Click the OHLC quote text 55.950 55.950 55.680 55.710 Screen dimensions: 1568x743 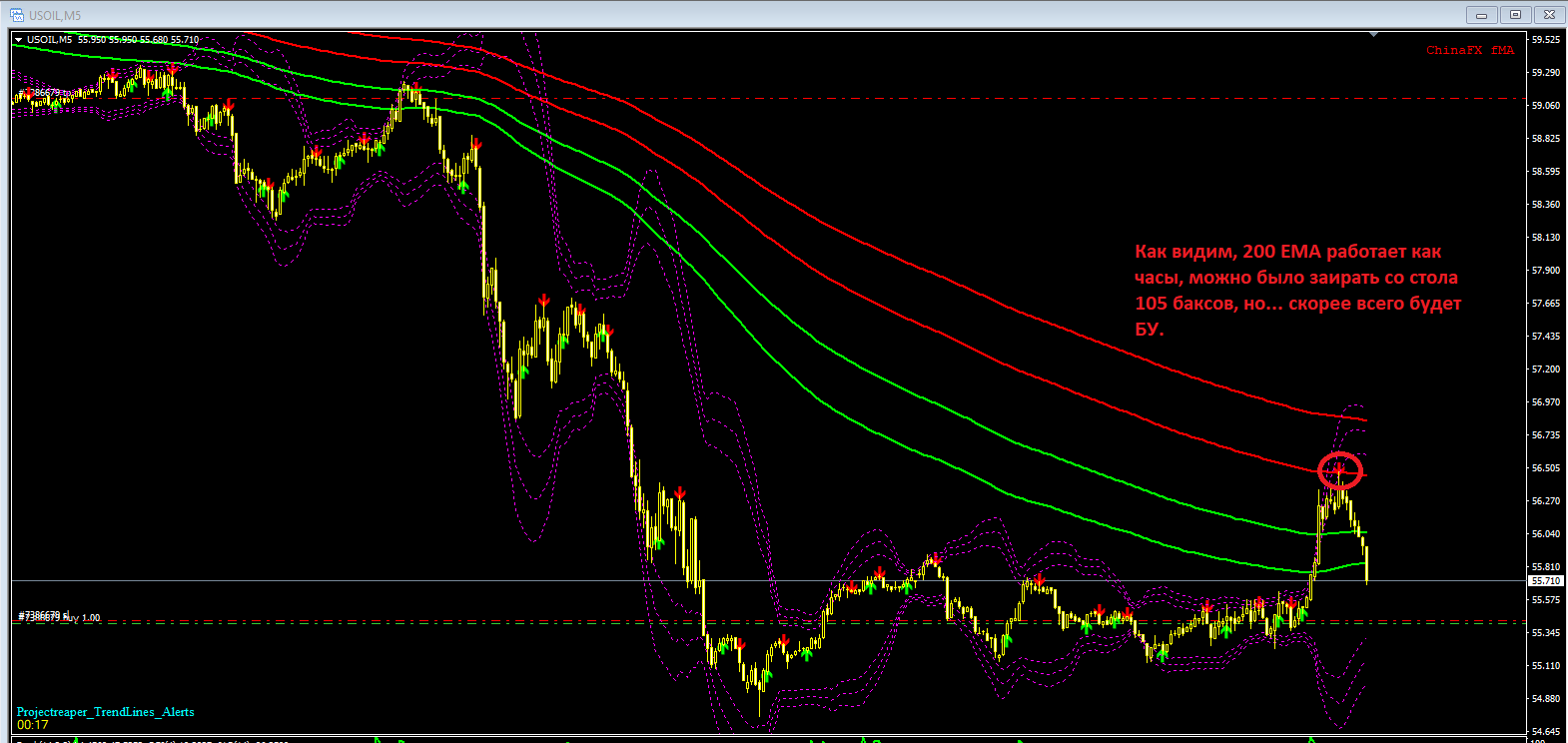coord(139,40)
